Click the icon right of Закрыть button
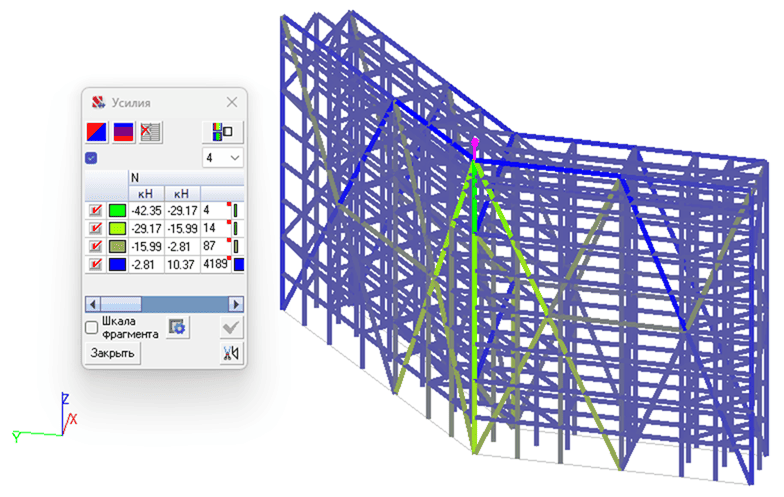 231,353
